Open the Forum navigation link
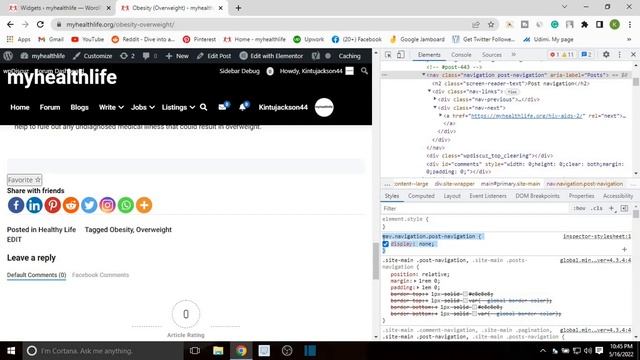This screenshot has height=360, width=640. pyautogui.click(x=50, y=107)
